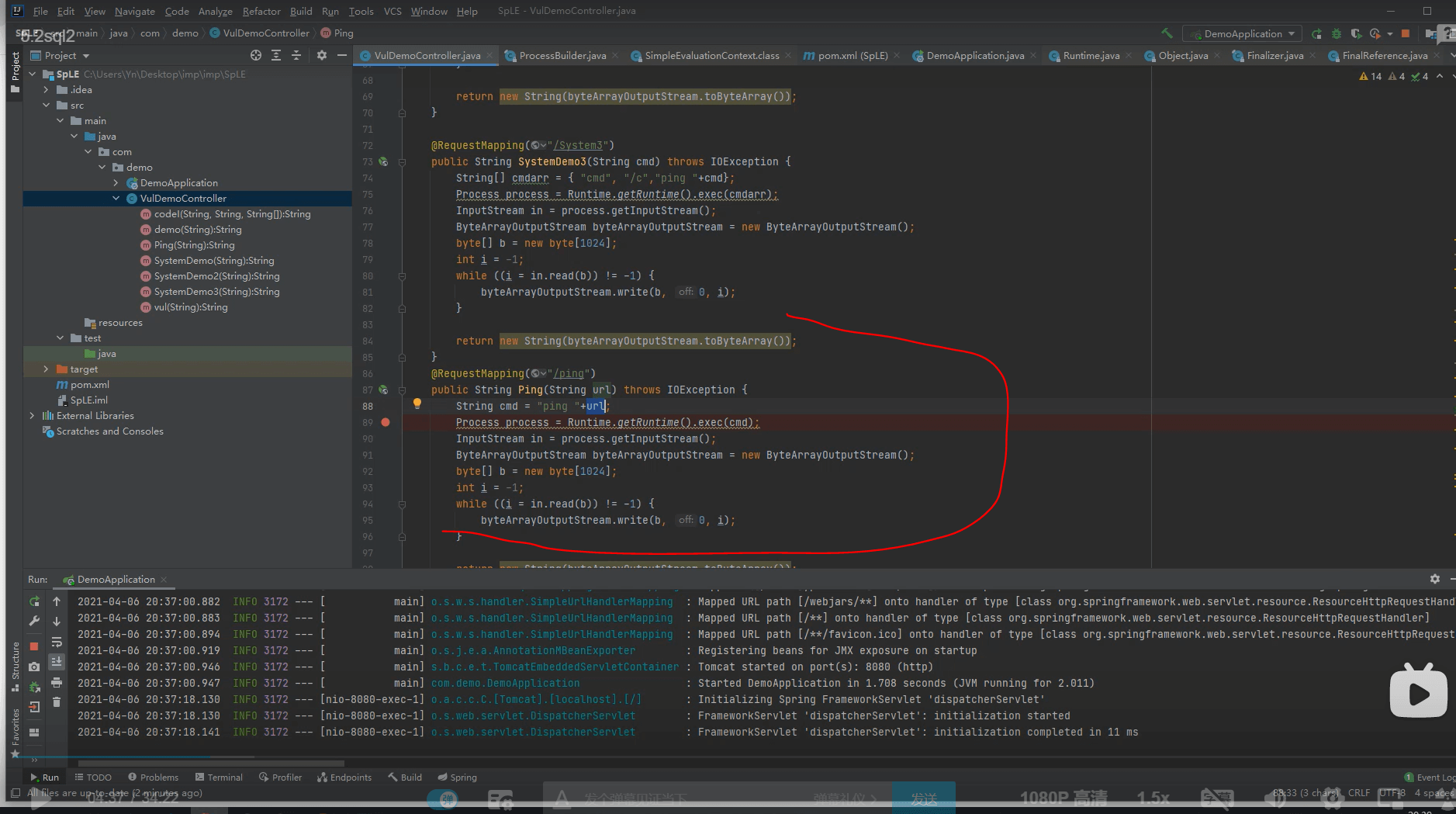Toggle soft-wrap in the Run console

click(x=57, y=642)
